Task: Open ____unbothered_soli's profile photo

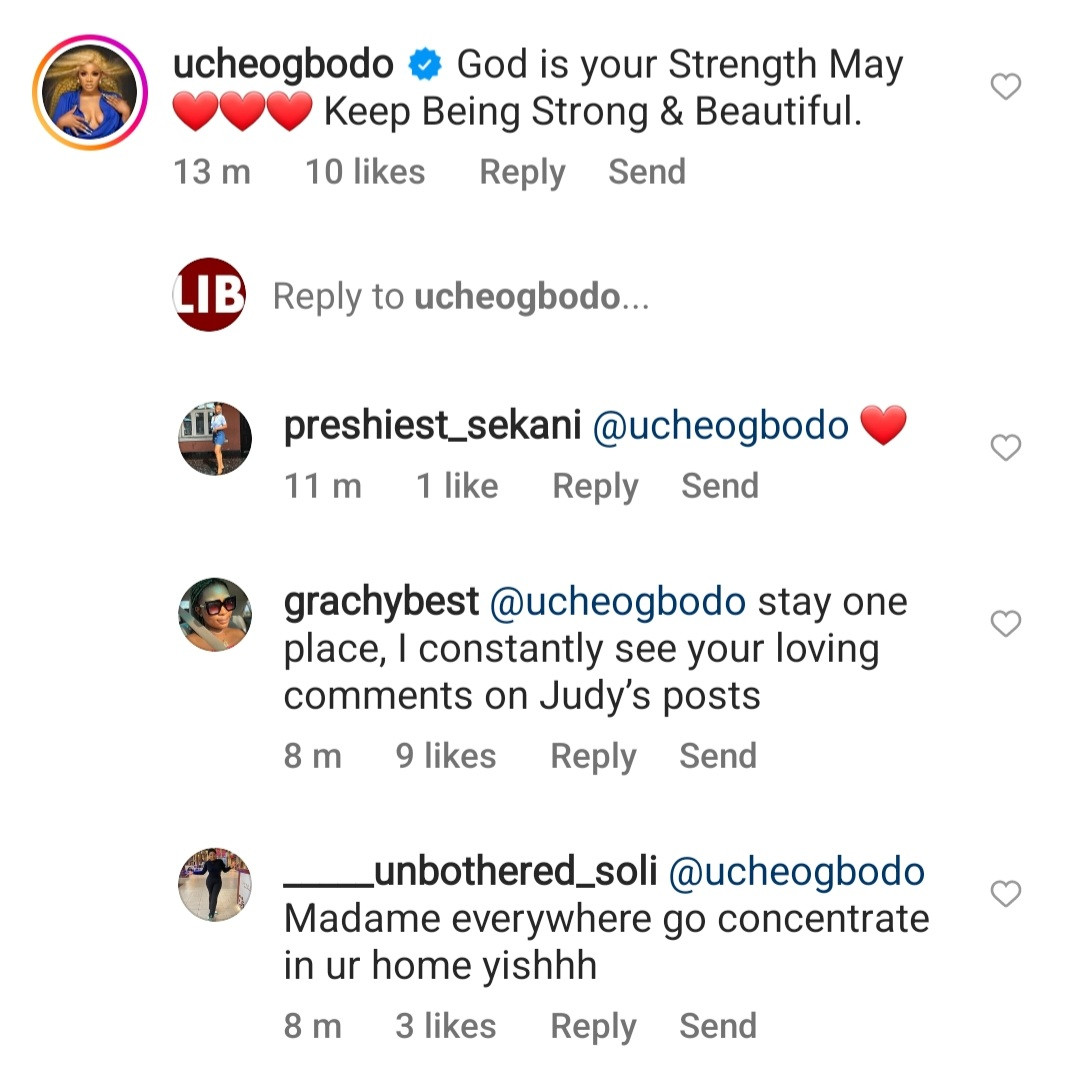Action: pyautogui.click(x=214, y=884)
